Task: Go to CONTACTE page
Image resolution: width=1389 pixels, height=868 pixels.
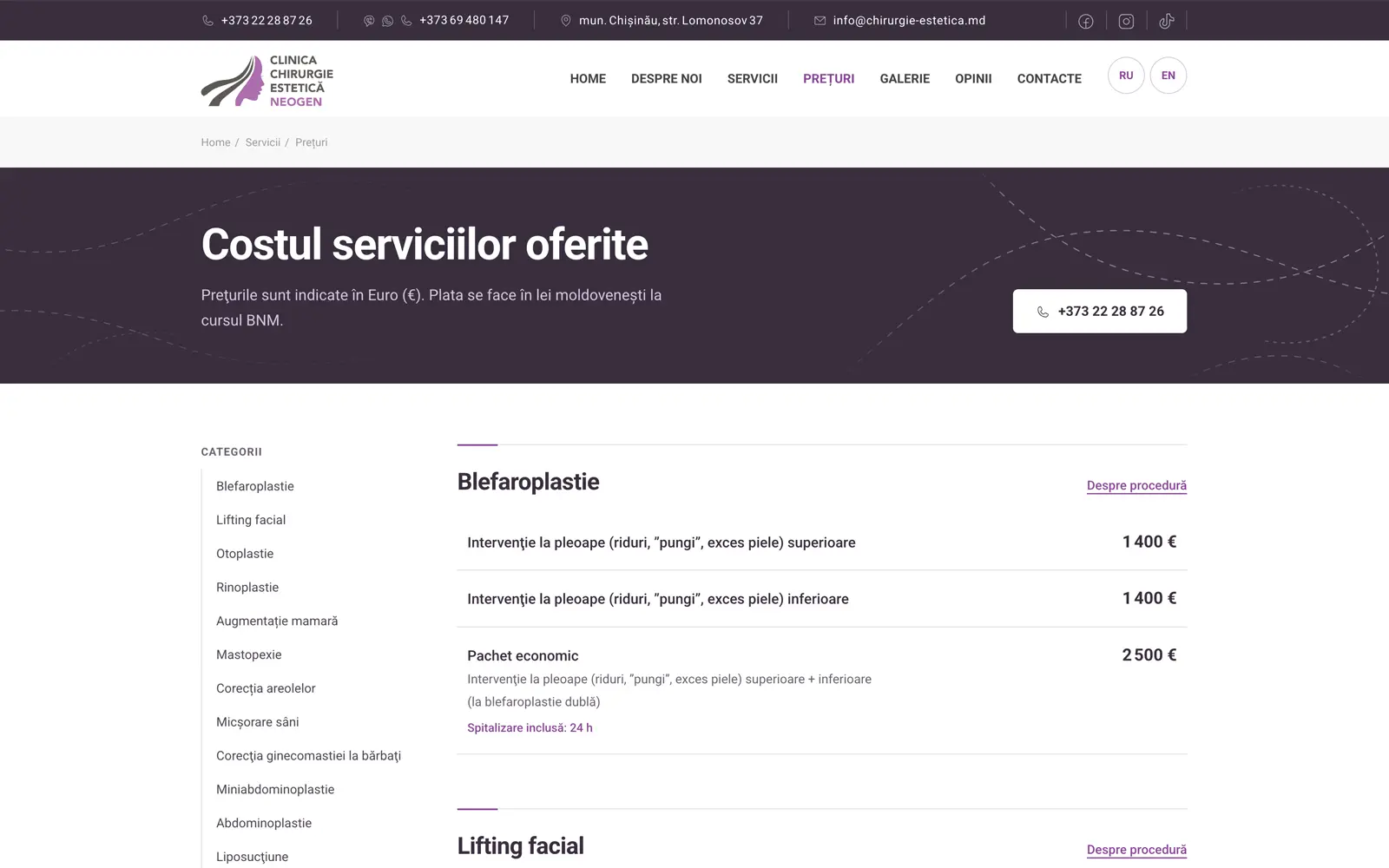Action: click(1049, 79)
